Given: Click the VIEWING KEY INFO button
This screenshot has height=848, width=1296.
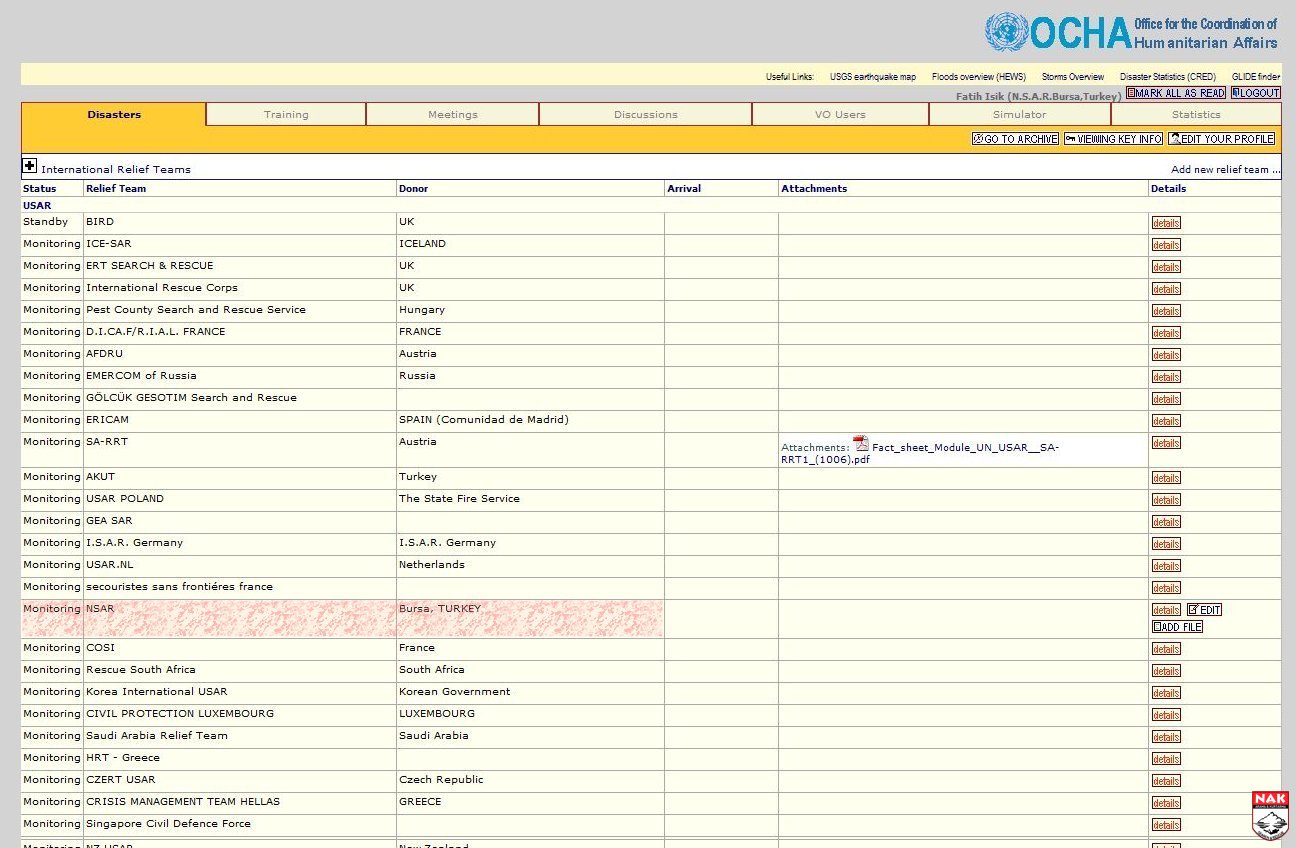Looking at the screenshot, I should (x=1113, y=139).
